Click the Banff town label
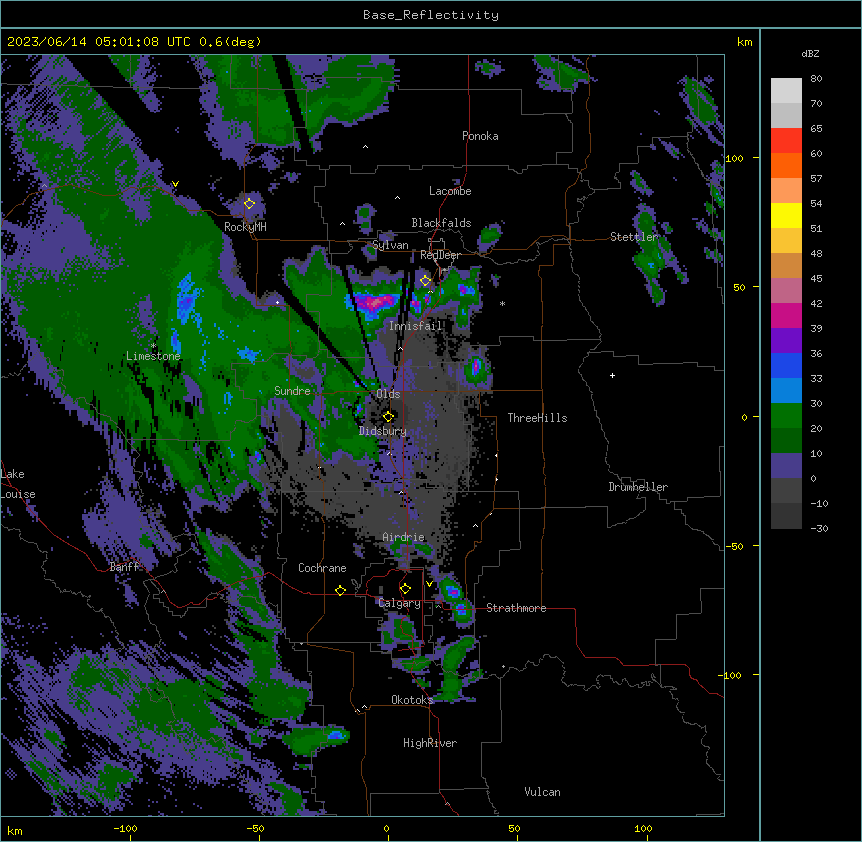Image resolution: width=862 pixels, height=842 pixels. pos(124,567)
